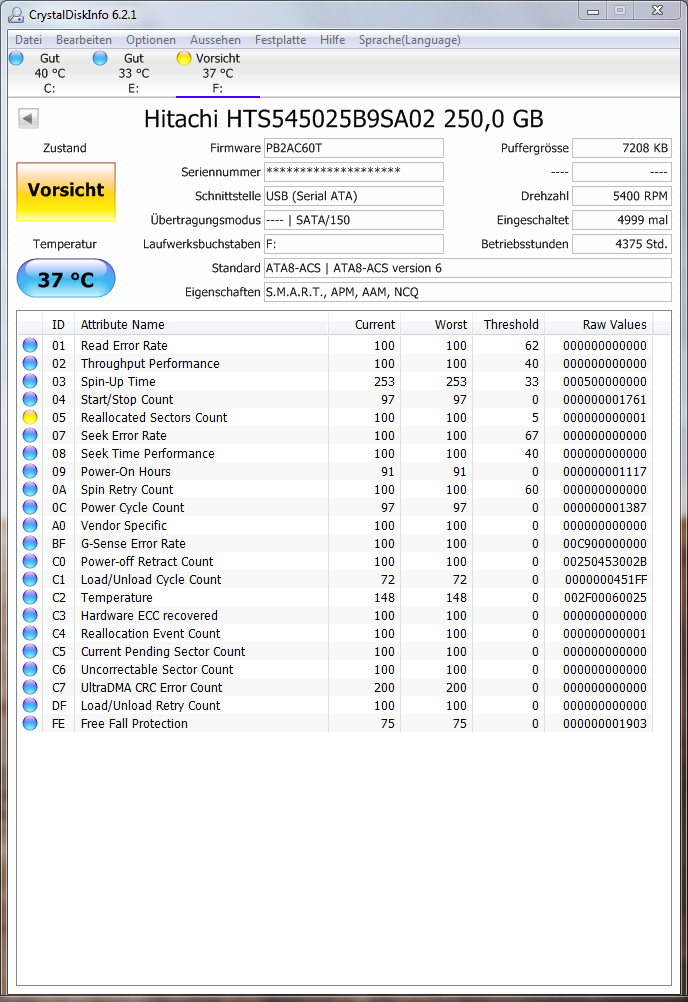
Task: Click the blue icon of Spin-Up Time
Action: point(30,381)
